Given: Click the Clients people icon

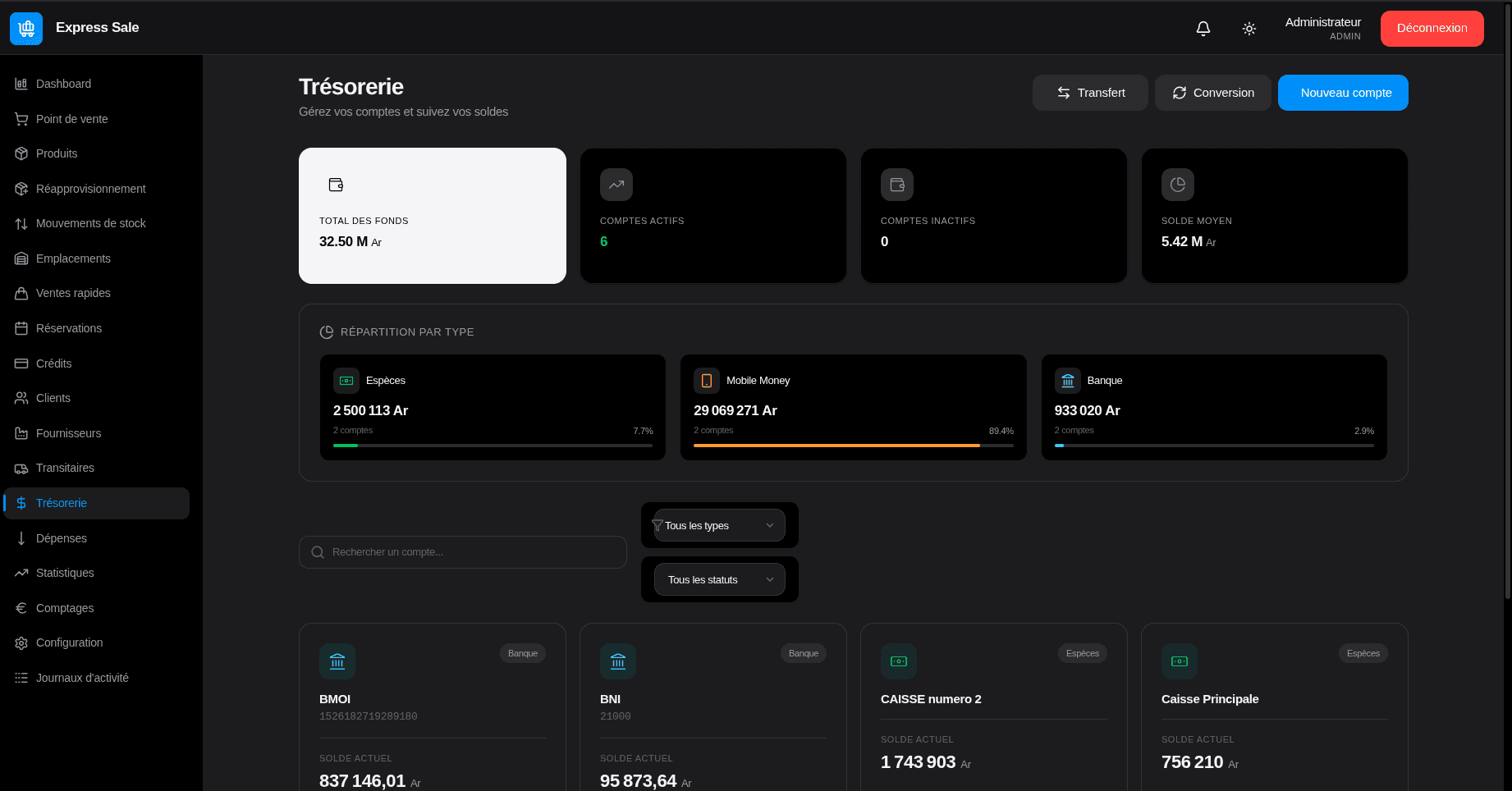Looking at the screenshot, I should pos(21,398).
